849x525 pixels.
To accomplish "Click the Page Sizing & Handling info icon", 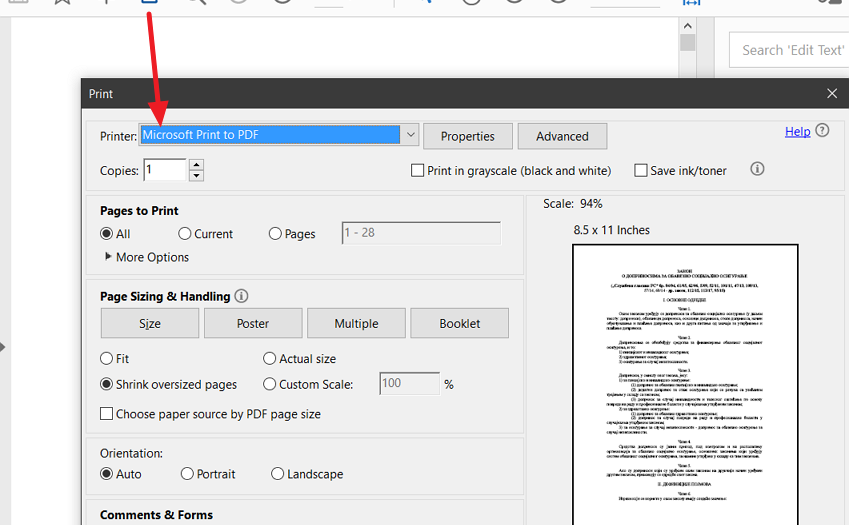I will click(241, 296).
